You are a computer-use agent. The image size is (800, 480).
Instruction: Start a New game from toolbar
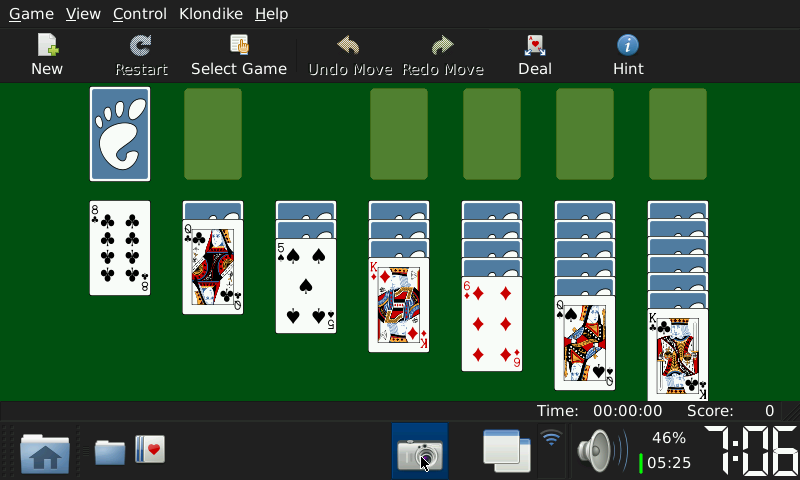click(47, 55)
